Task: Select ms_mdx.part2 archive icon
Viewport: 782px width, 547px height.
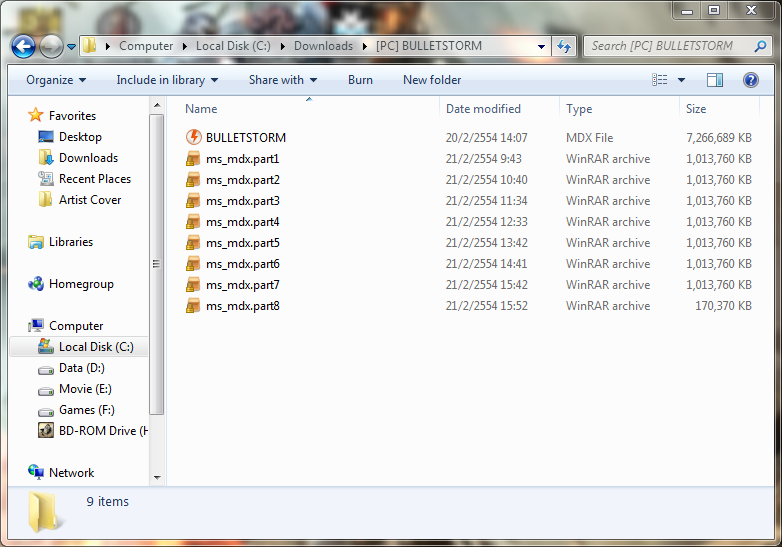Action: pos(193,180)
